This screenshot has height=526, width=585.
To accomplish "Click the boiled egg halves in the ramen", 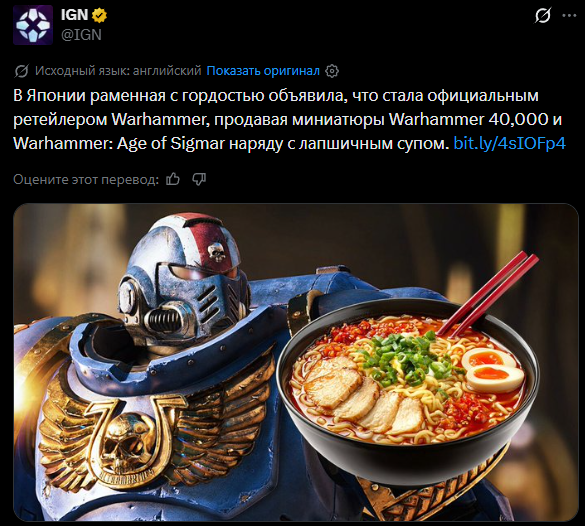I will tap(492, 369).
